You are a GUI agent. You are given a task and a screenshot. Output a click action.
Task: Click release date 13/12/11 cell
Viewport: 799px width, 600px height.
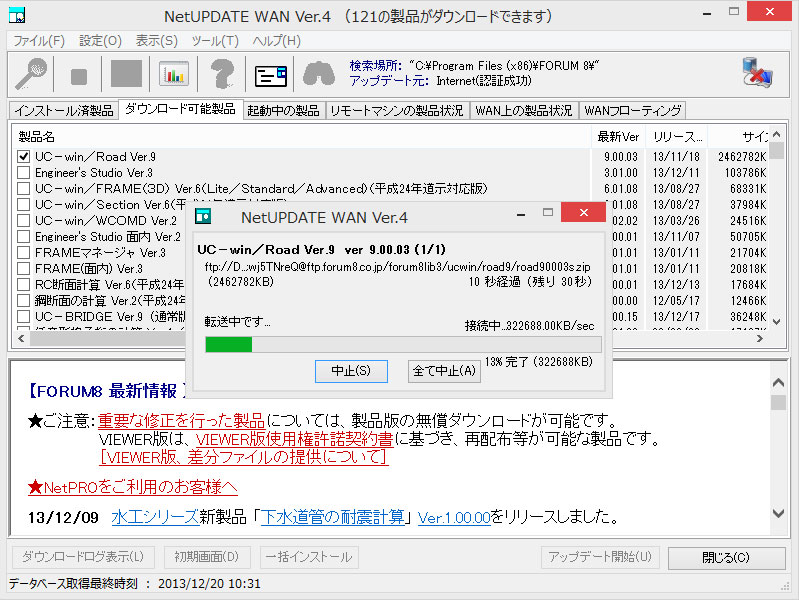[x=676, y=173]
